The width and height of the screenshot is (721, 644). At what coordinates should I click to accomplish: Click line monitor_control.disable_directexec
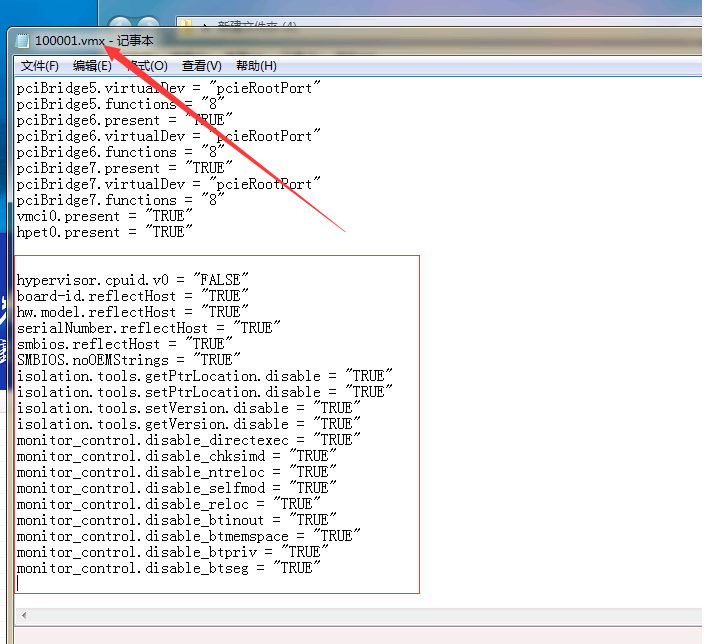coord(189,440)
